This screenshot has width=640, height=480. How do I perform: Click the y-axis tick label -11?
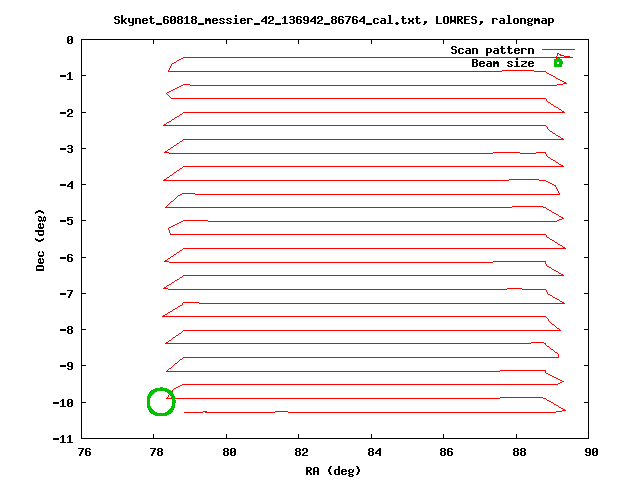(63, 439)
